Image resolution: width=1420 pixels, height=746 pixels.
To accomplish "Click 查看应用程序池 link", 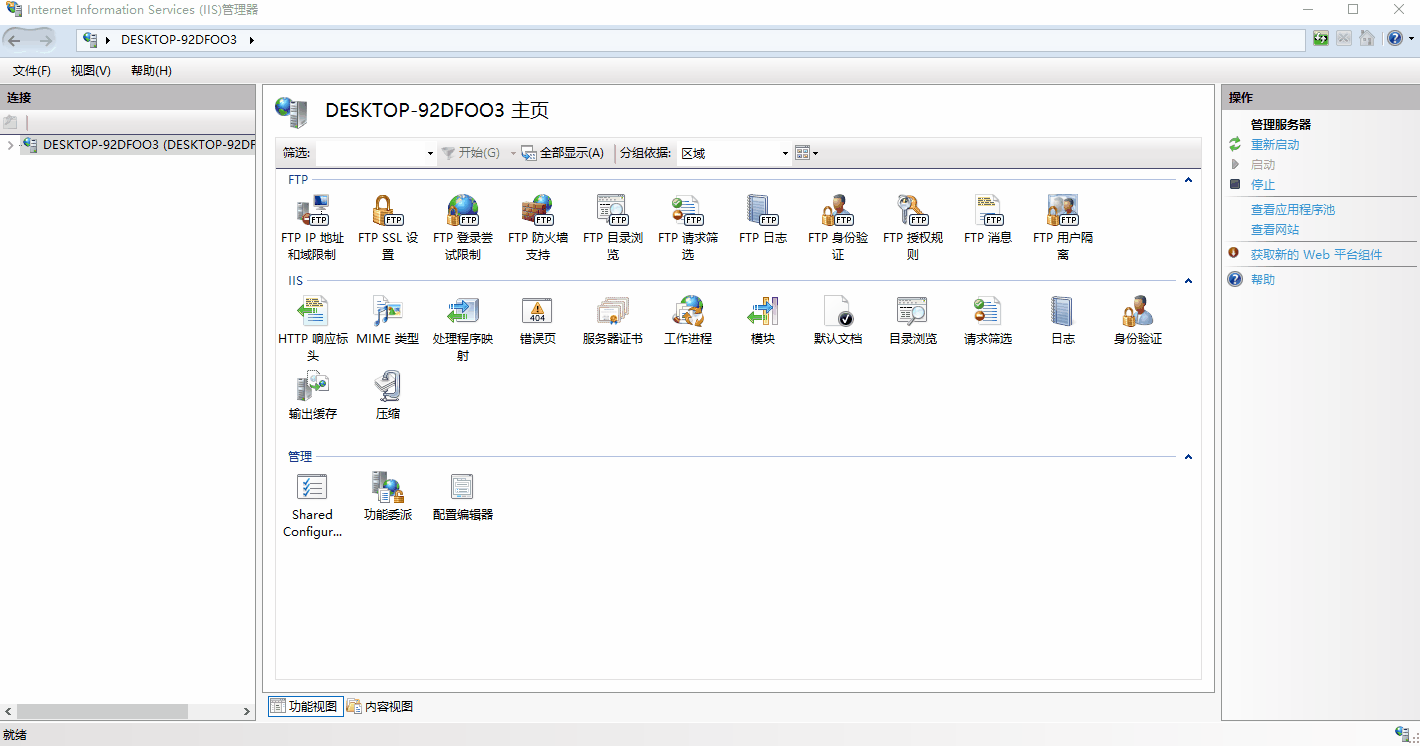I will tap(1293, 210).
